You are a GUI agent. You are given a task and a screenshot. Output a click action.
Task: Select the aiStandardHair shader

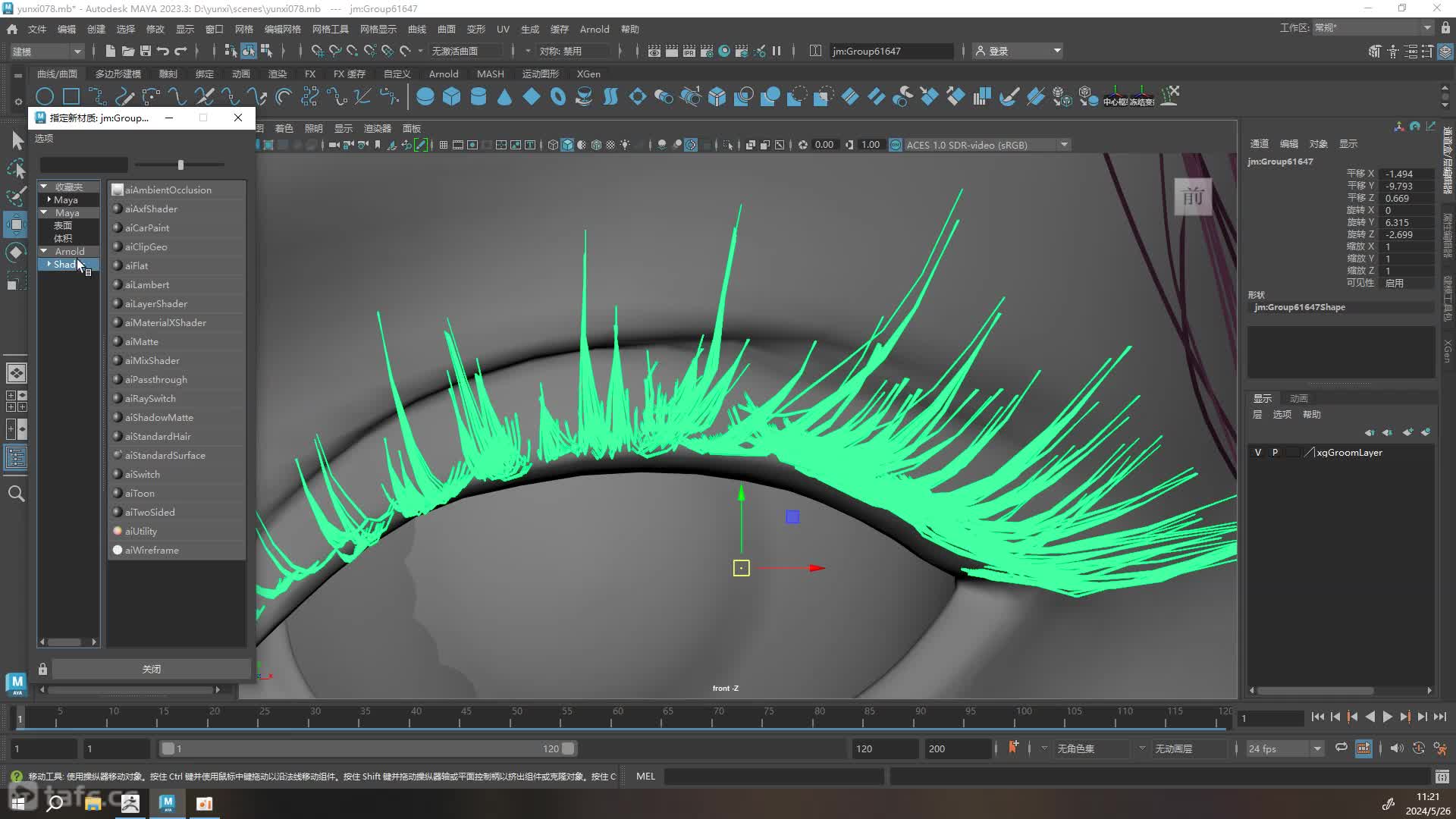(177, 436)
